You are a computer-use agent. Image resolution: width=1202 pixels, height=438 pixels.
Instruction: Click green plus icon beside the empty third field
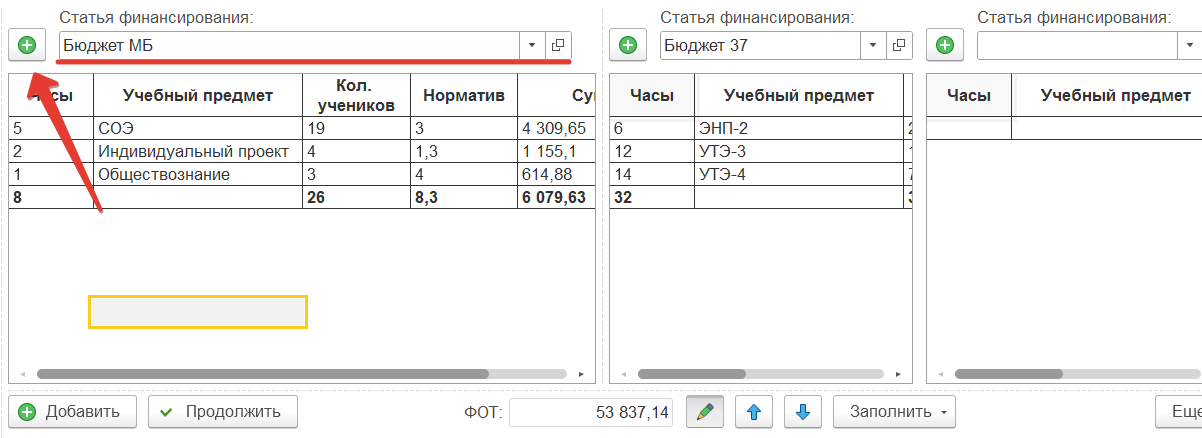pyautogui.click(x=944, y=45)
